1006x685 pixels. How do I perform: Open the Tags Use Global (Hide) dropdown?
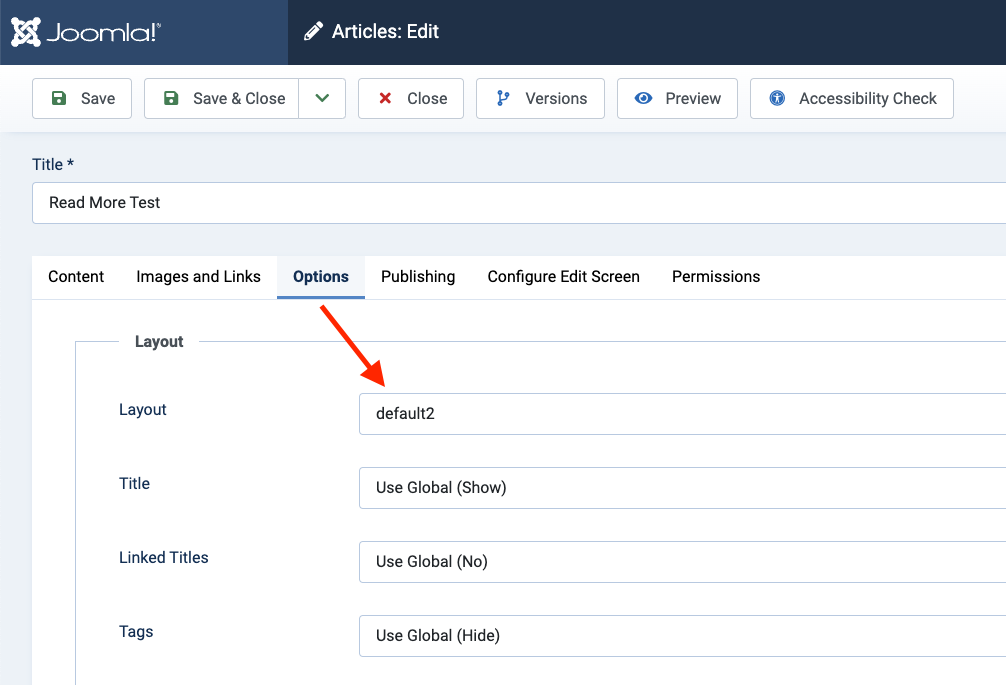point(680,636)
